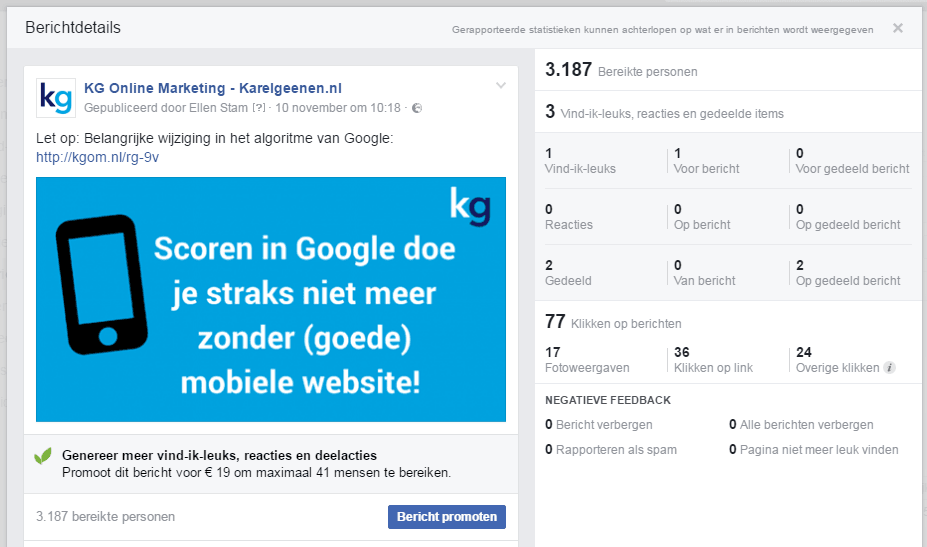Click the Alle berichten verbergen count
The width and height of the screenshot is (927, 547).
click(x=801, y=425)
